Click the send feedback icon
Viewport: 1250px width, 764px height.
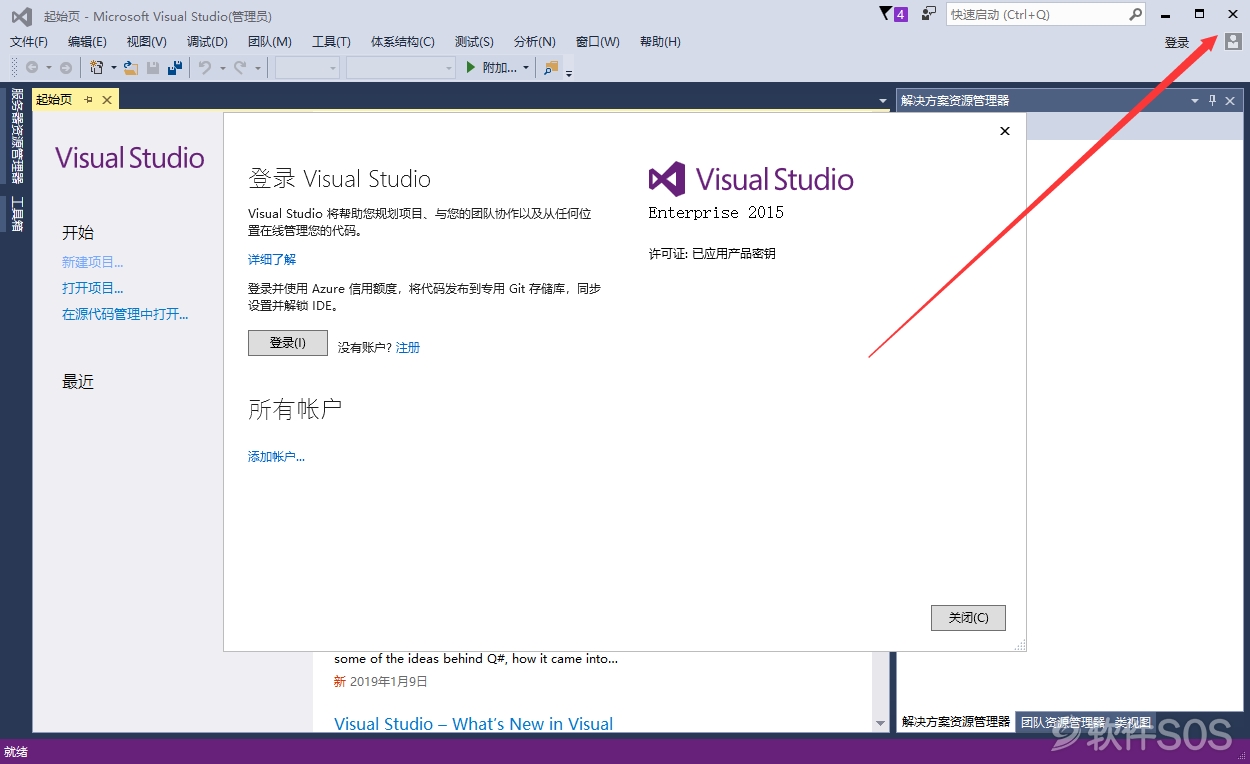point(929,14)
